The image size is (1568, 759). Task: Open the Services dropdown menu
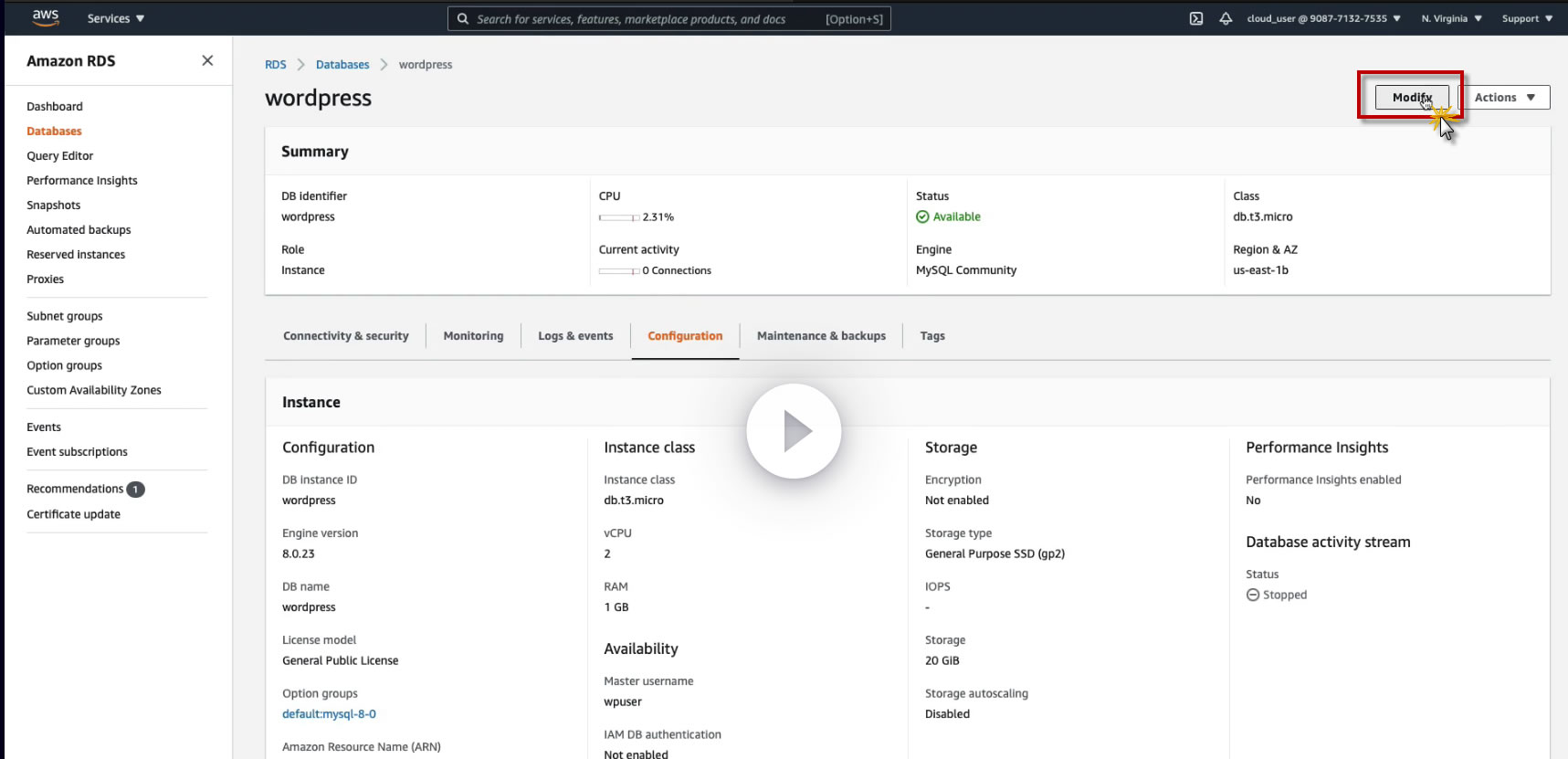[x=116, y=18]
